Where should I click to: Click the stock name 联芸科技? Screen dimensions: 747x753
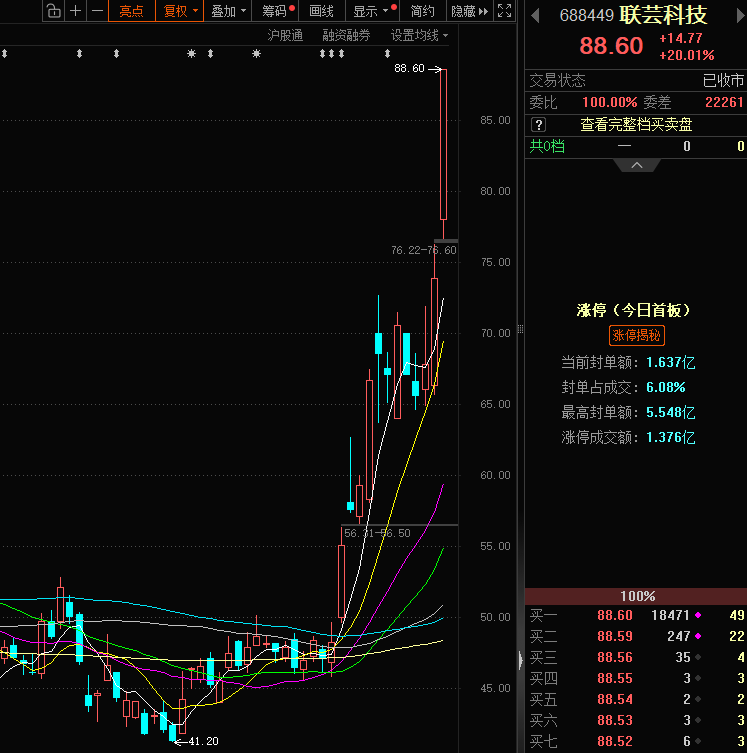point(663,15)
